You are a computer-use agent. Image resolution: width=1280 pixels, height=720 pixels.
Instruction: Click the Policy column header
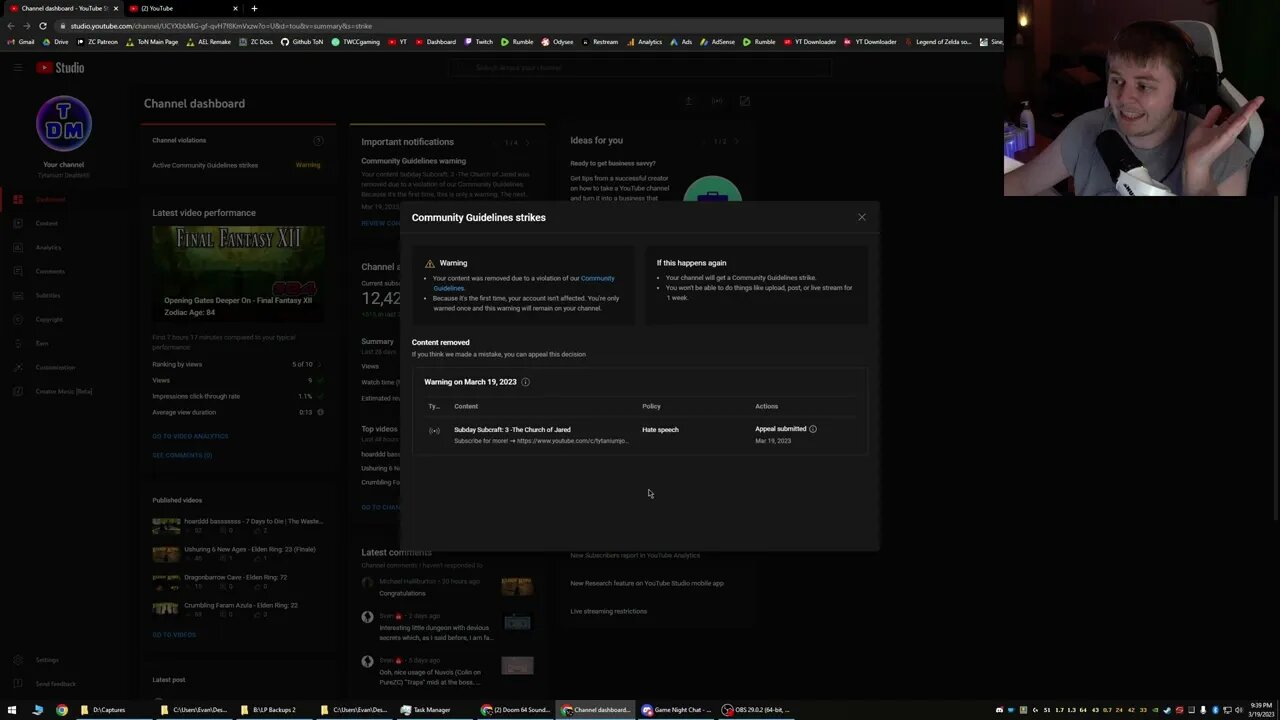pos(651,406)
